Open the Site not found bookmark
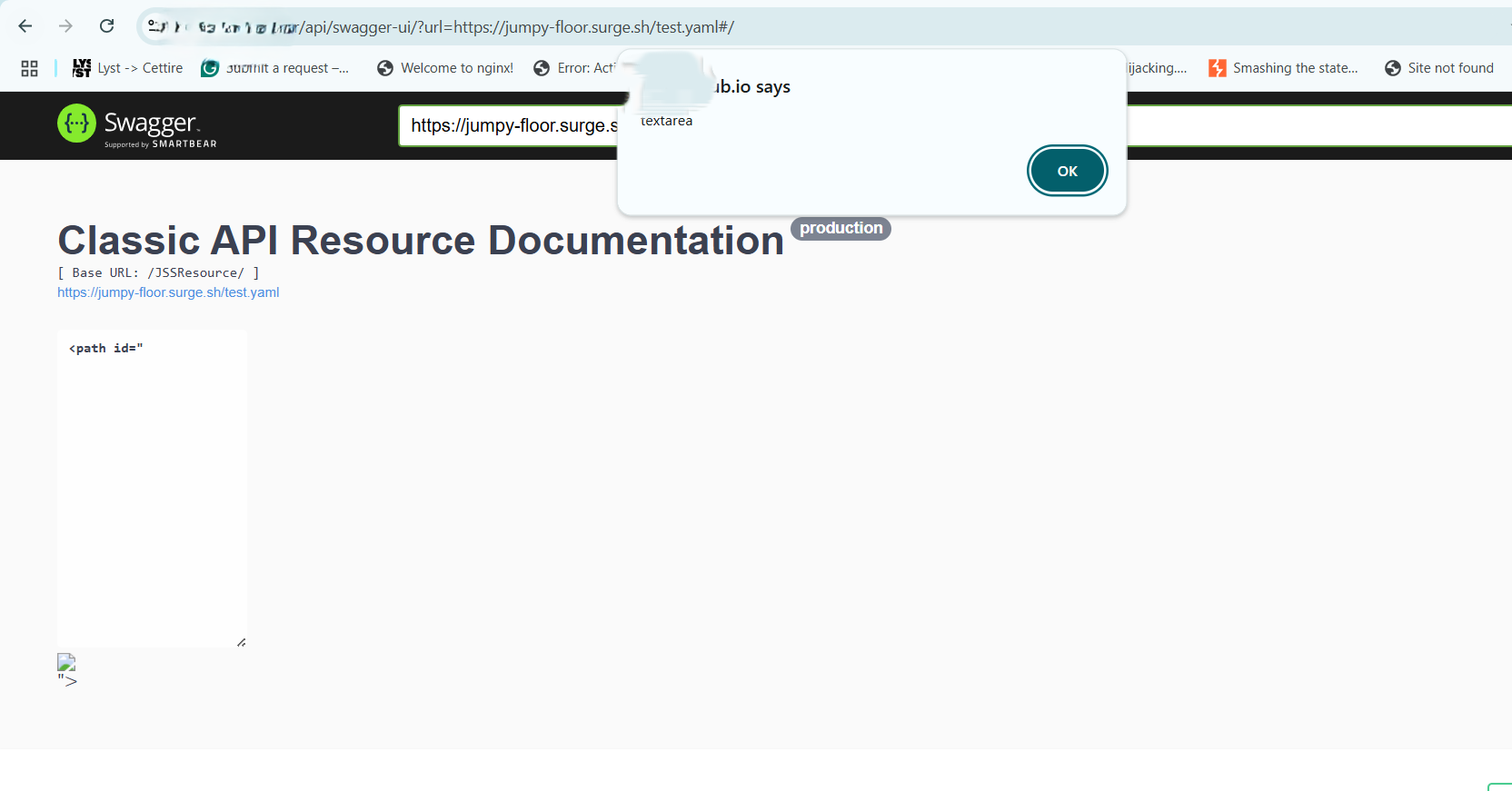Screen dimensions: 1512x791 pyautogui.click(x=1439, y=68)
